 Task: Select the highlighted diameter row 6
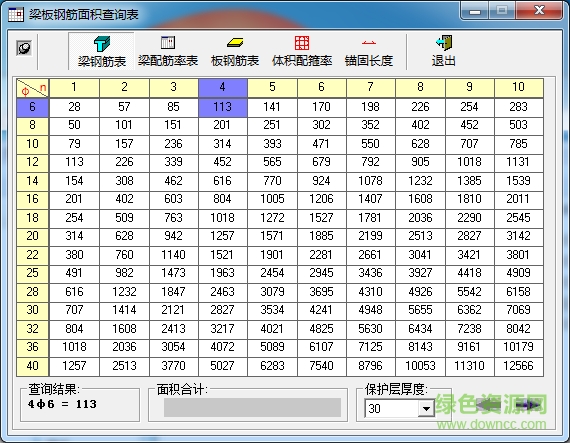coord(32,107)
